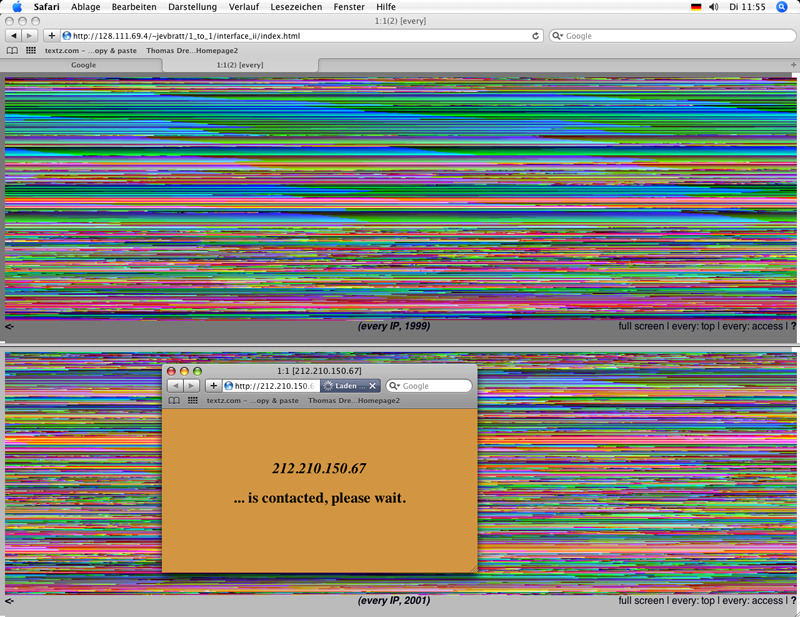This screenshot has width=800, height=617.
Task: Open the Lesezeichen menu
Action: pyautogui.click(x=293, y=7)
